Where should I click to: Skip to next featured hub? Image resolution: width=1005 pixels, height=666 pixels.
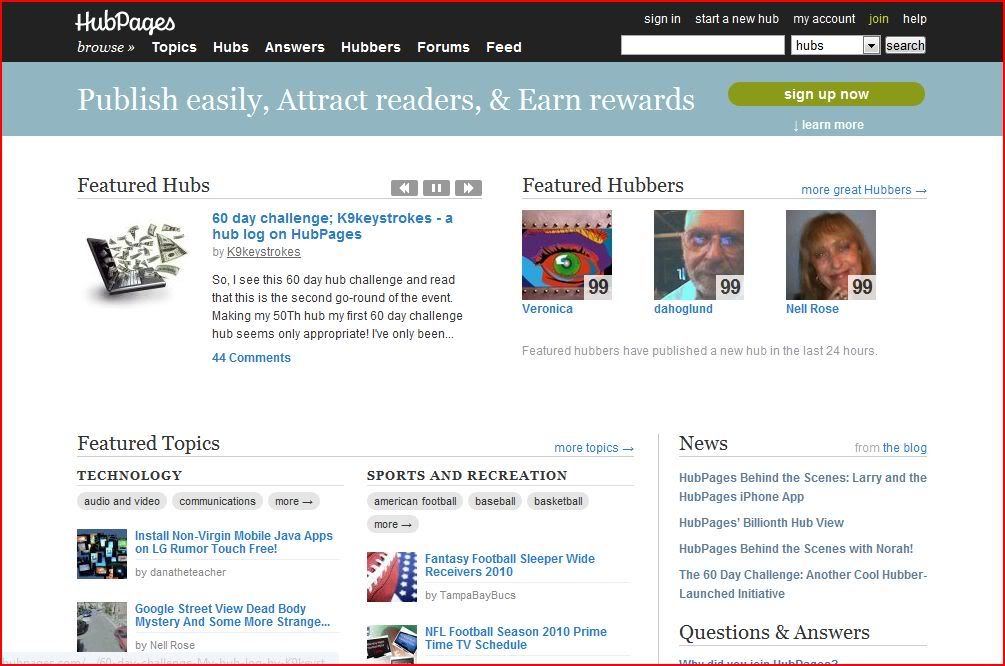pos(469,188)
